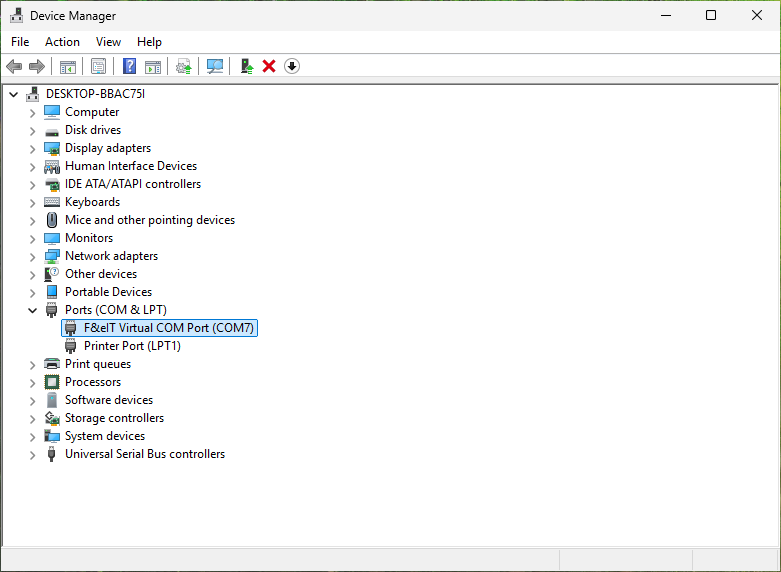Click the Mice and pointing devices icon
The image size is (781, 572).
pyautogui.click(x=52, y=220)
